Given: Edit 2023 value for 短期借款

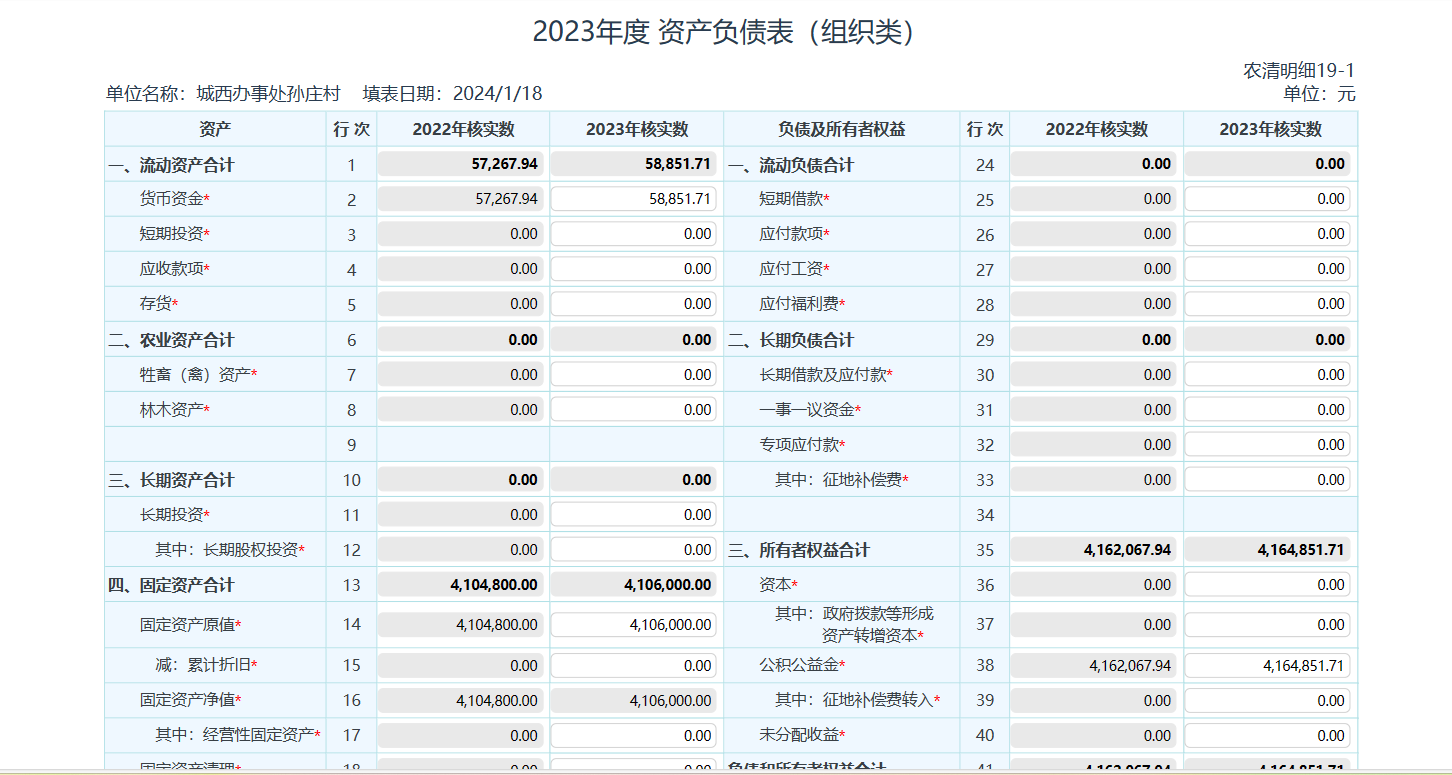Looking at the screenshot, I should pos(1267,199).
